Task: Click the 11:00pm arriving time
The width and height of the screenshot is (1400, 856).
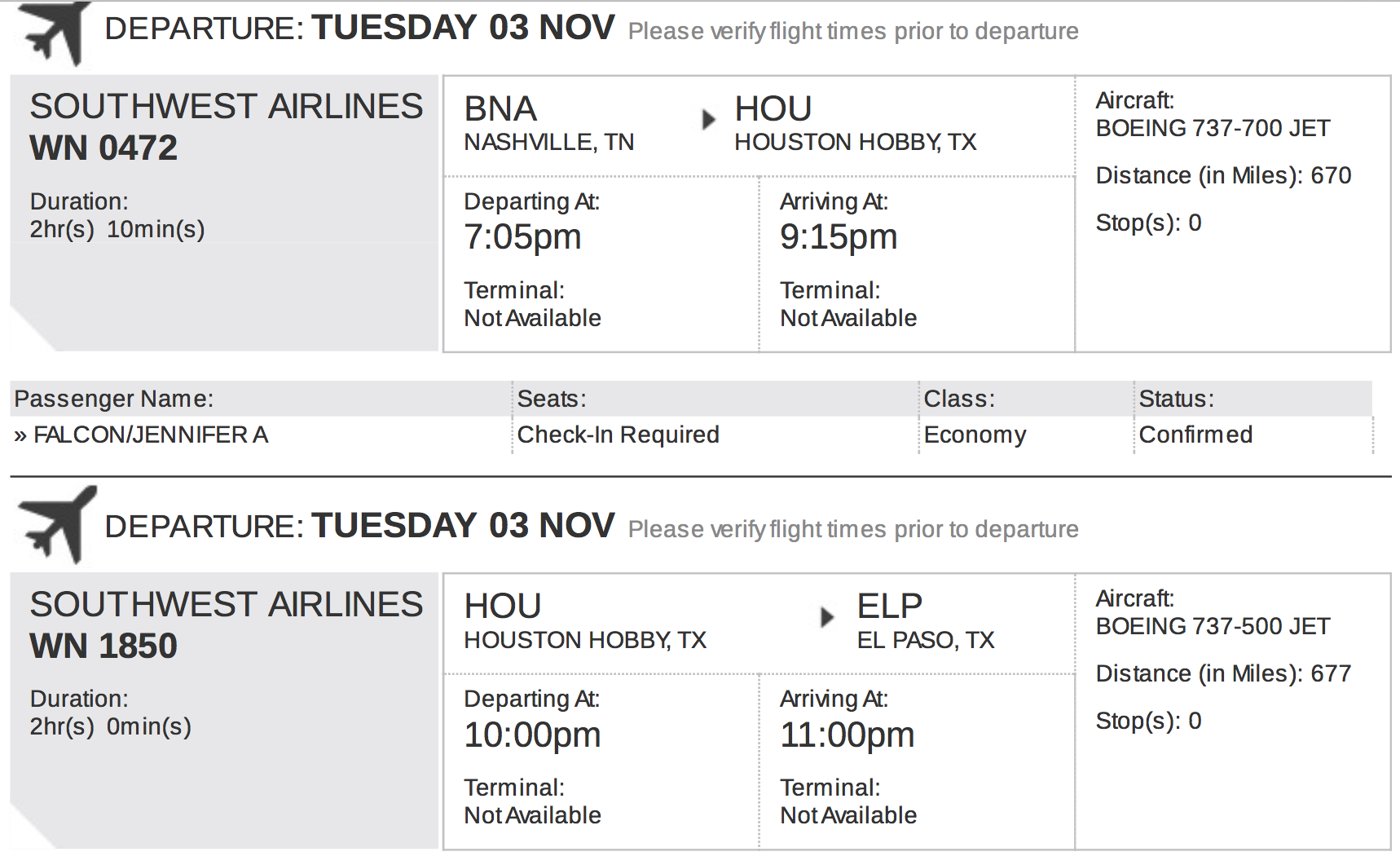Action: click(x=847, y=735)
